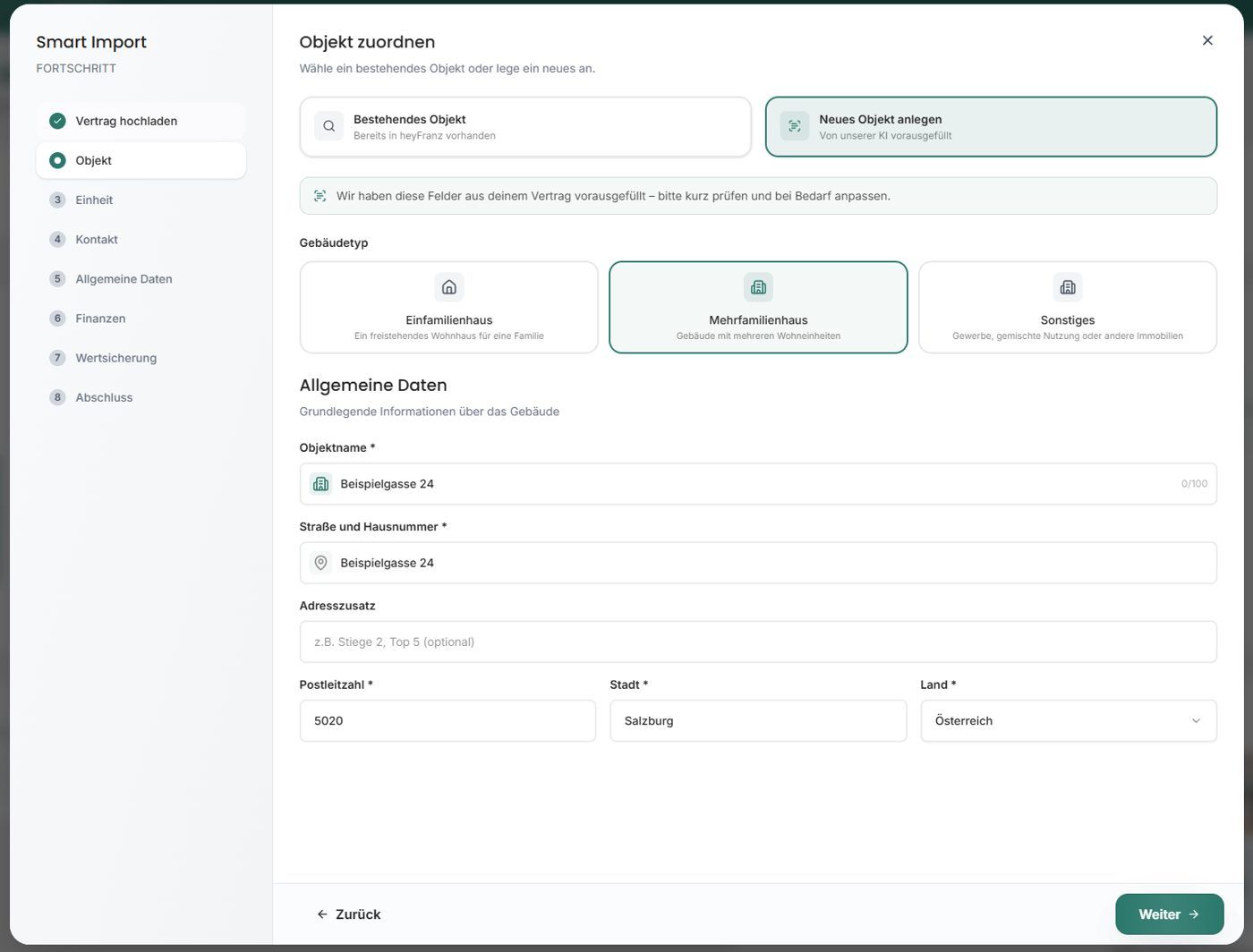Image resolution: width=1253 pixels, height=952 pixels.
Task: Click the building icon above Sonstiges
Action: tap(1068, 287)
